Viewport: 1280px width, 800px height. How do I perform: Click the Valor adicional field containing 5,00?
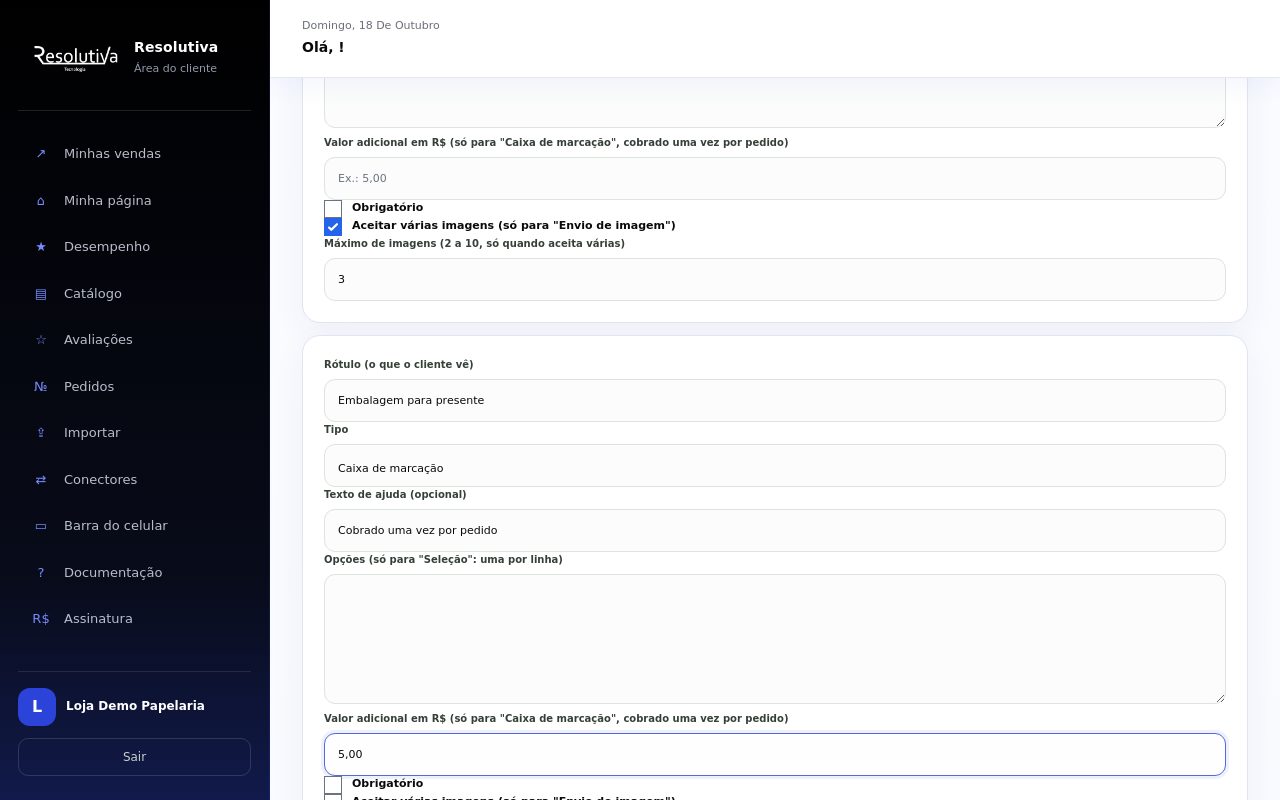[x=775, y=754]
